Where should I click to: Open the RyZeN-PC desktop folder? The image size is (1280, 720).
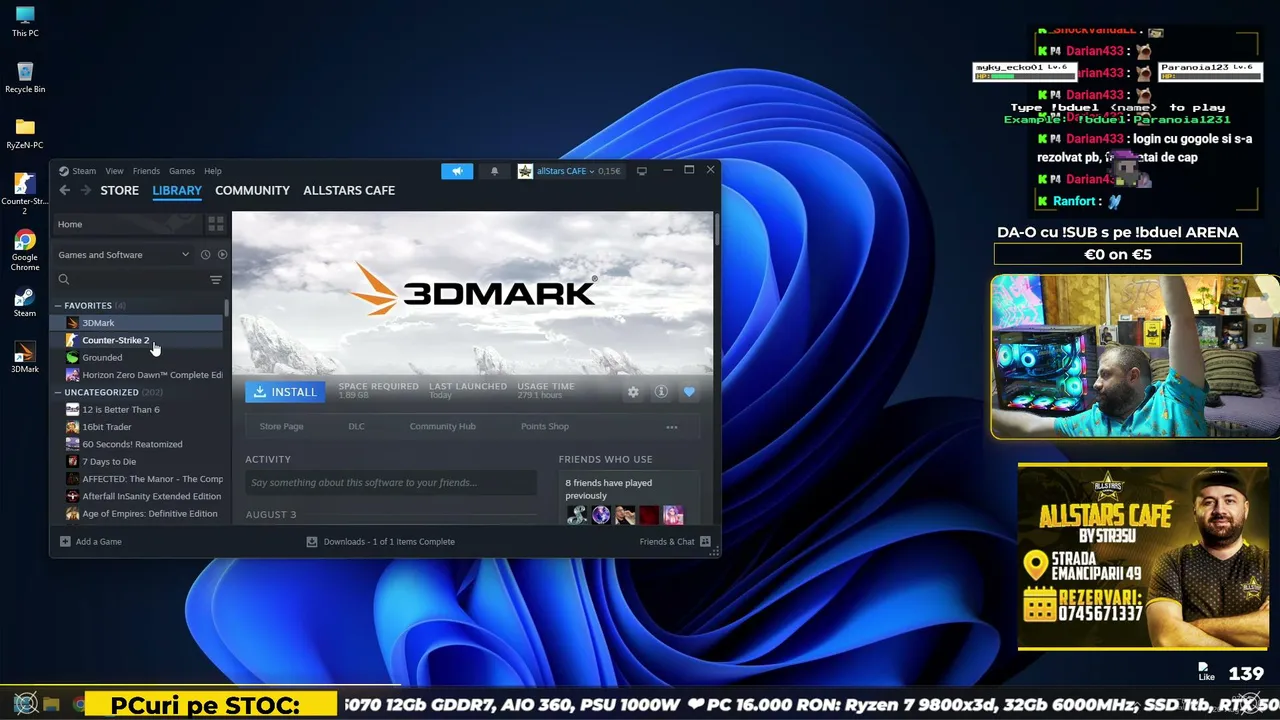(x=25, y=133)
